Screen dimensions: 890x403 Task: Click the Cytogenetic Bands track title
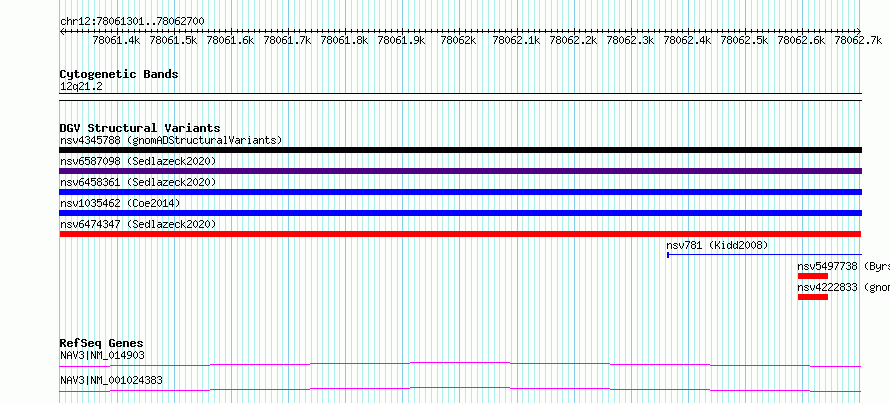tap(119, 74)
